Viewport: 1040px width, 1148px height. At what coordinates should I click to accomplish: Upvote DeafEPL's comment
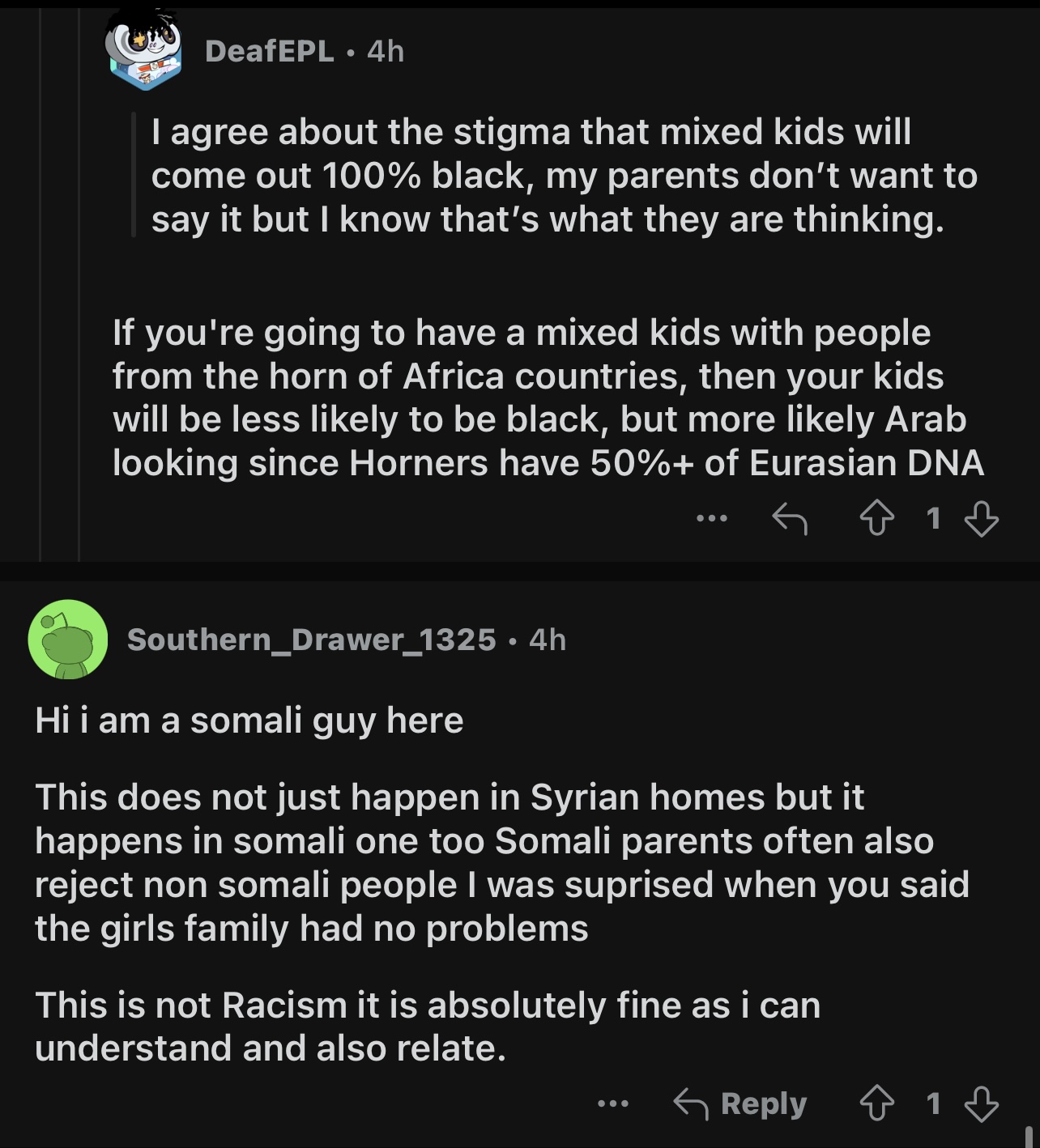tap(876, 518)
